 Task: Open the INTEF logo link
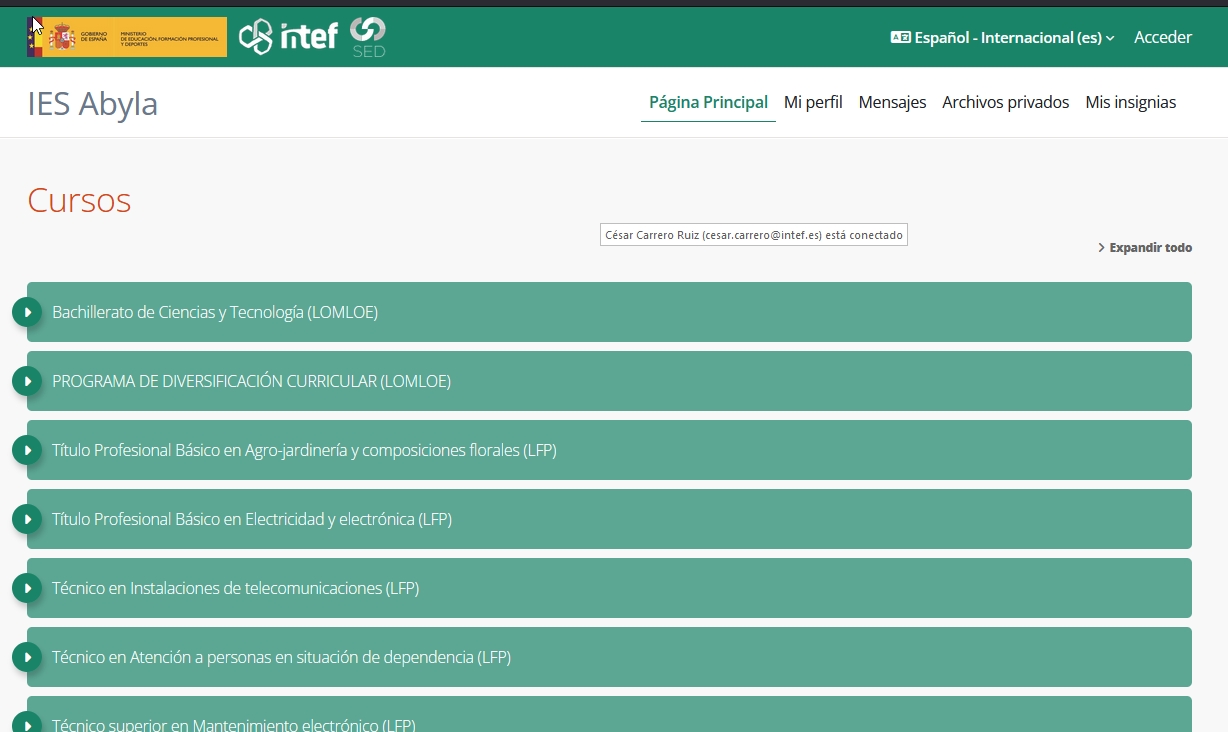pos(288,37)
